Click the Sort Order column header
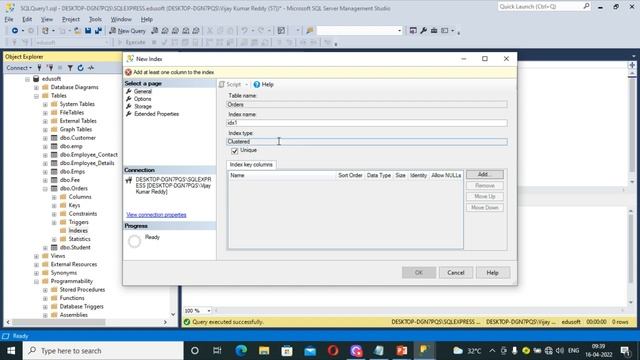Screen dimensions: 640x360 click(x=350, y=176)
